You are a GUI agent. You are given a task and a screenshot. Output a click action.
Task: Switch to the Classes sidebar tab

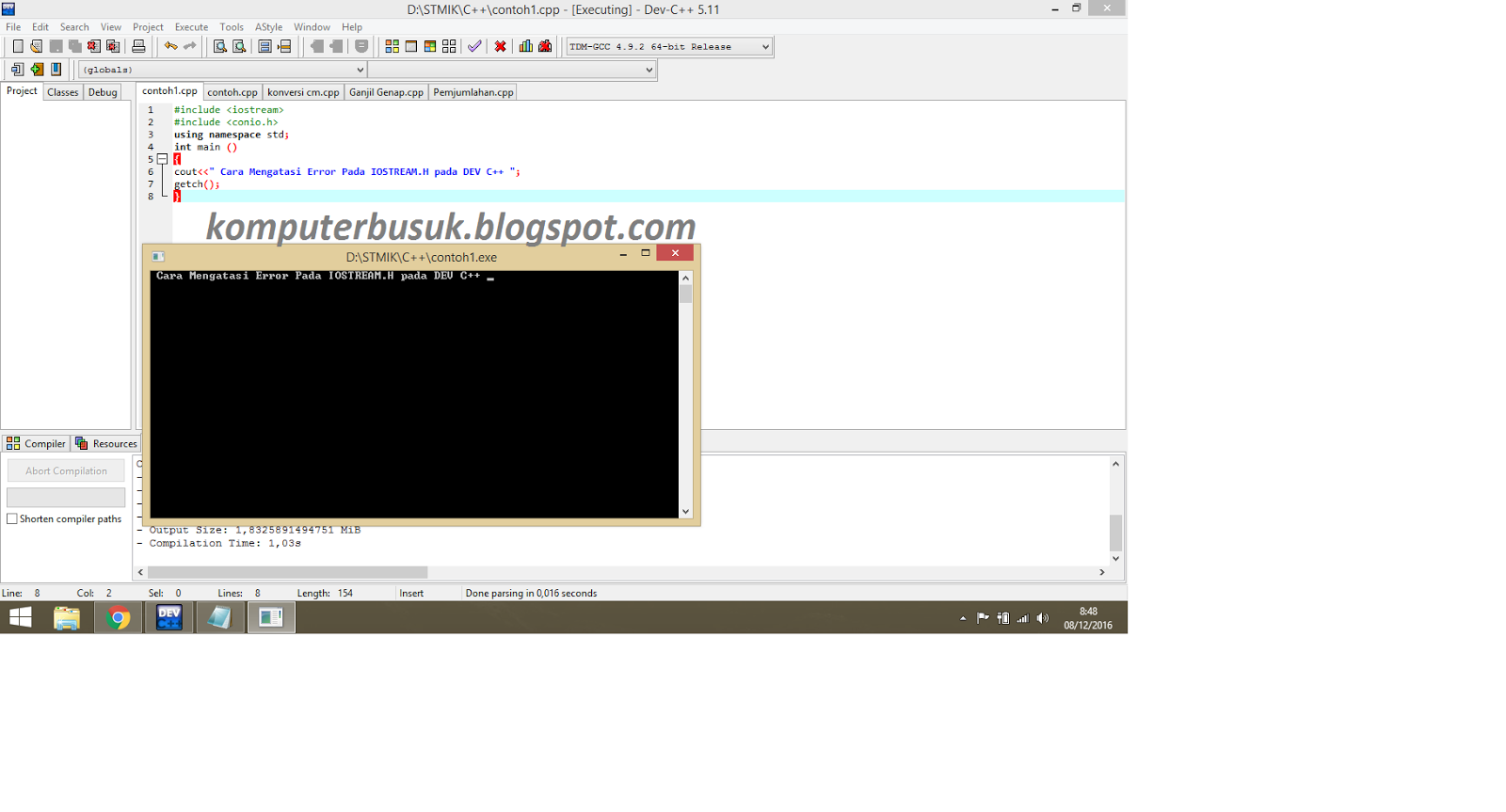pyautogui.click(x=63, y=92)
